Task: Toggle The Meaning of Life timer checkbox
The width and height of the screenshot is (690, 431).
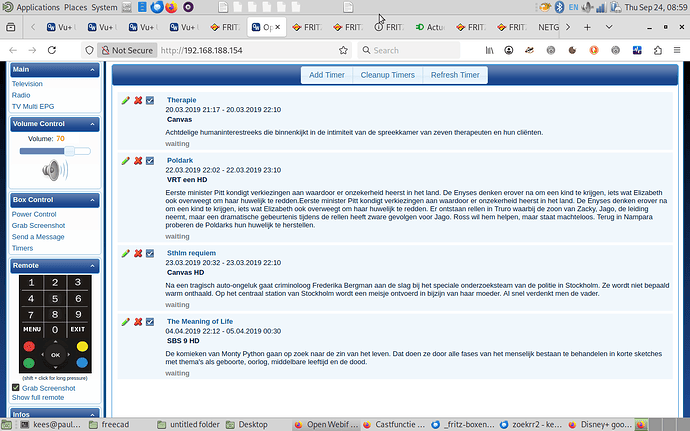Action: point(150,322)
